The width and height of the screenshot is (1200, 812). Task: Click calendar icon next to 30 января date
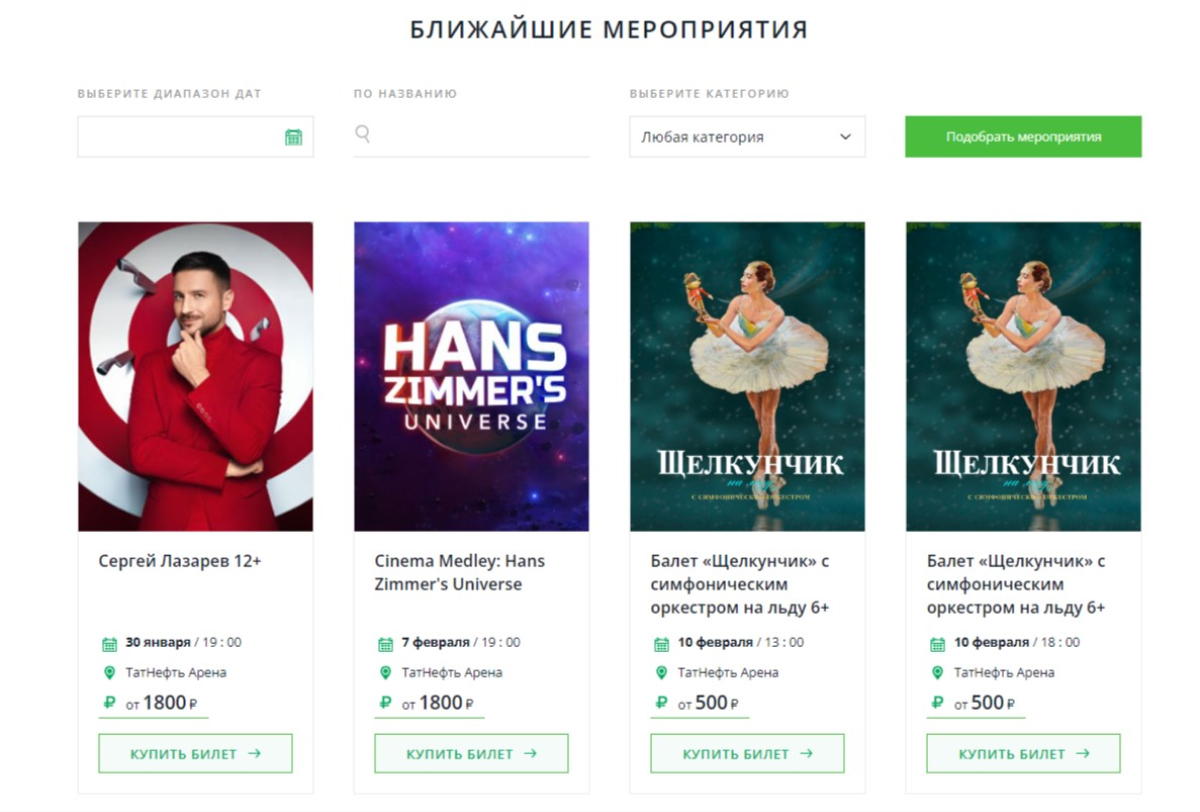109,644
